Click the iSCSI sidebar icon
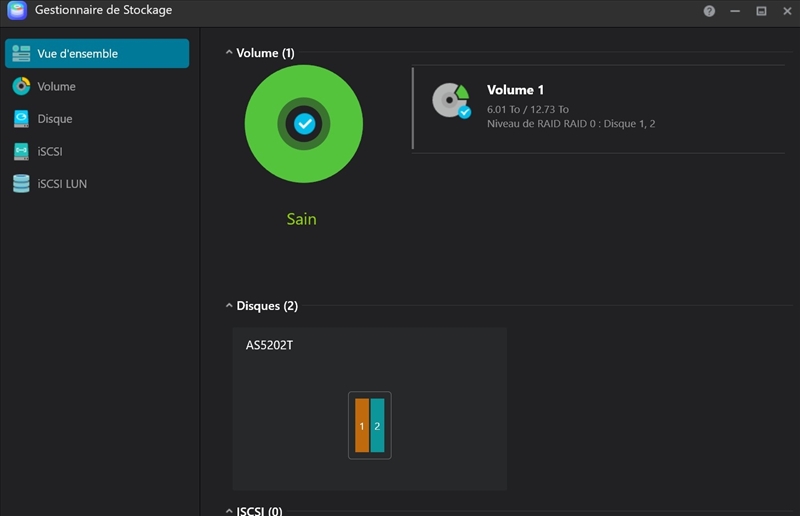 tap(21, 151)
